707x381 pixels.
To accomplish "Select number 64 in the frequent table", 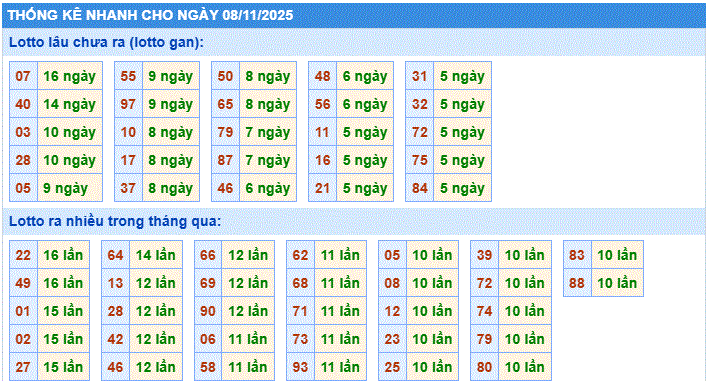I will (x=115, y=255).
